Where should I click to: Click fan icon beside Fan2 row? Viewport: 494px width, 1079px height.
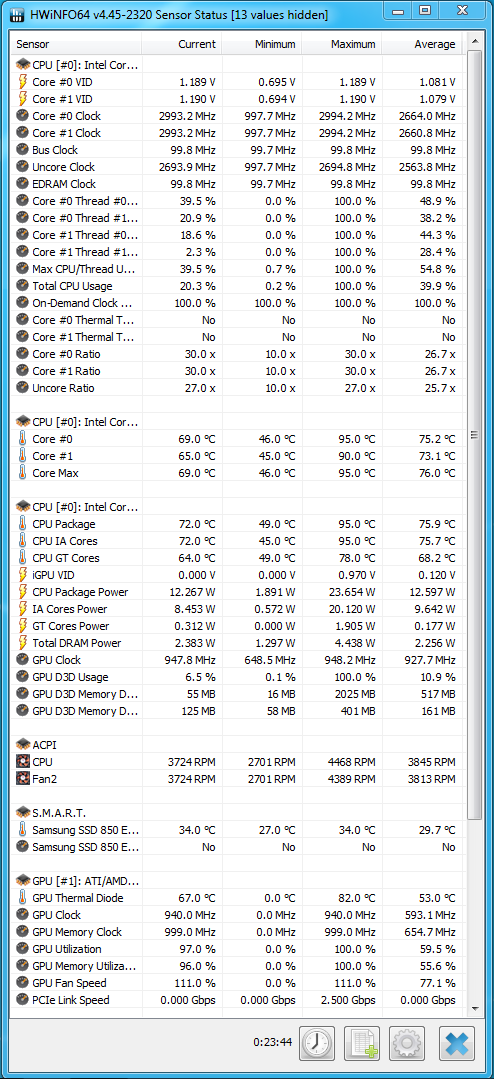[23, 779]
